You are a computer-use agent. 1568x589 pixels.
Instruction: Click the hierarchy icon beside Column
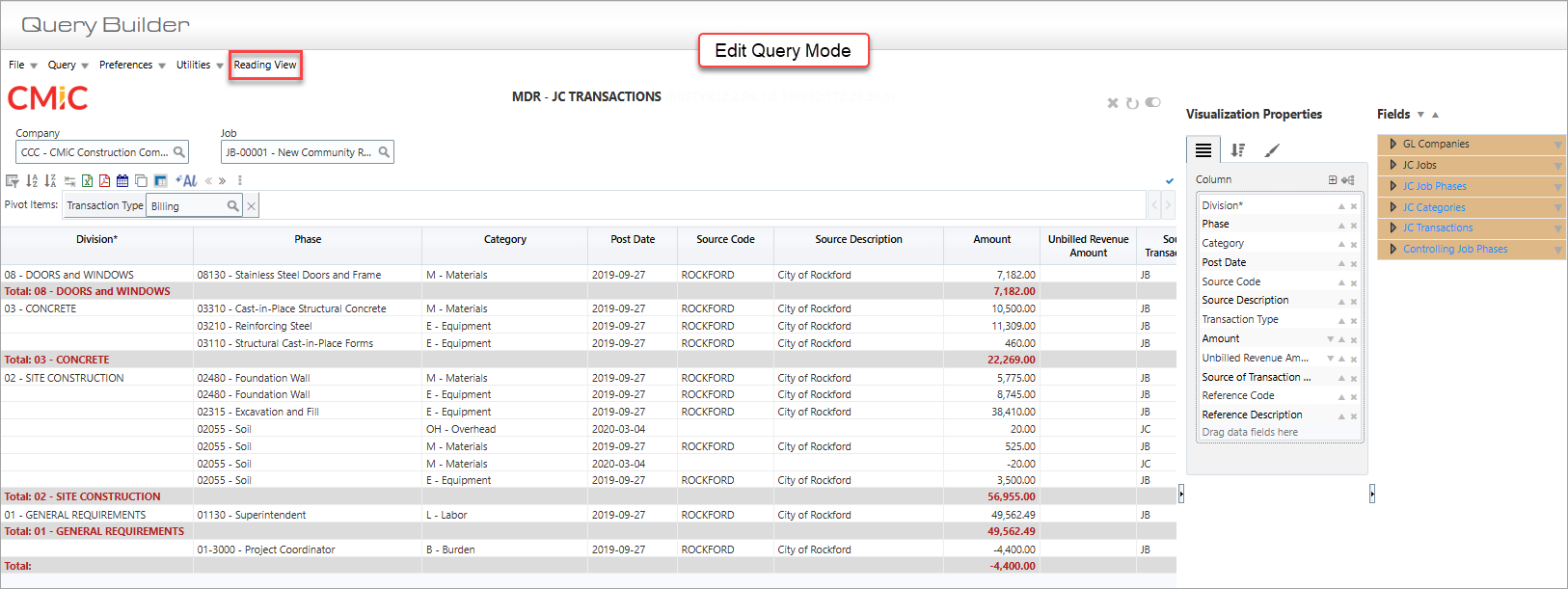(1348, 180)
